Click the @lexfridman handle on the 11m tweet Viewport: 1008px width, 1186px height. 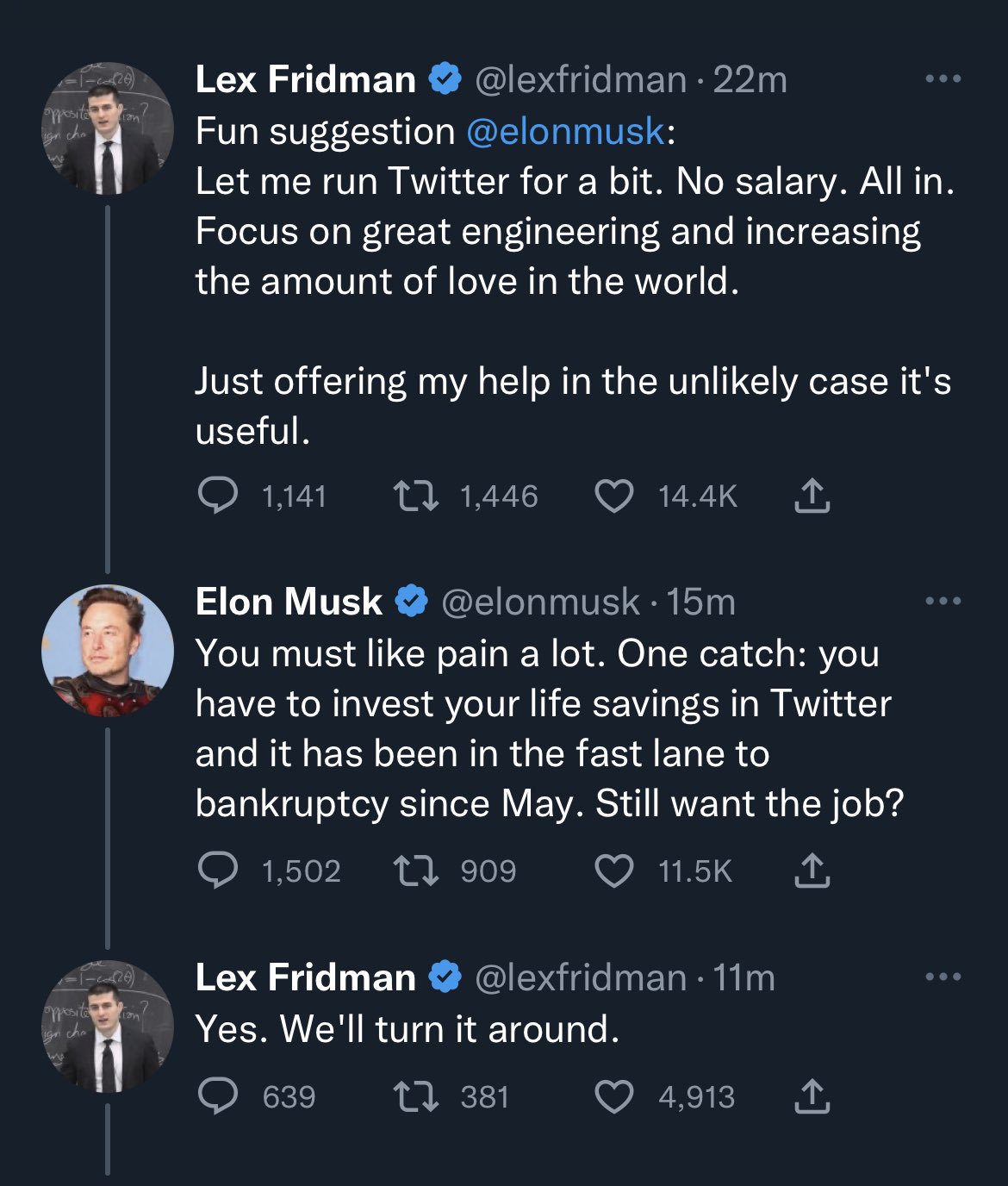point(580,977)
